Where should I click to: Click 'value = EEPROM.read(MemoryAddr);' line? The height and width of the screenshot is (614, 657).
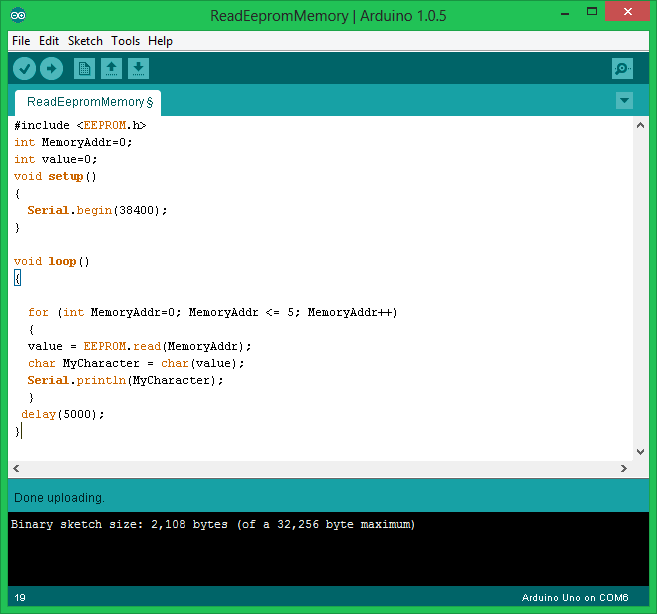tap(140, 346)
